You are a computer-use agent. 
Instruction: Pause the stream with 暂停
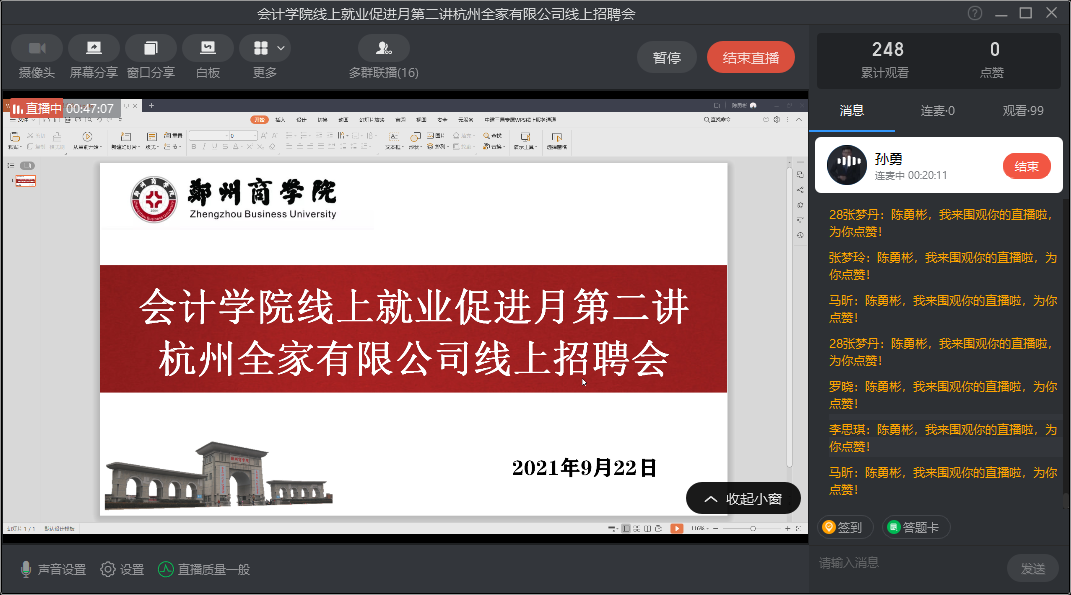point(667,57)
